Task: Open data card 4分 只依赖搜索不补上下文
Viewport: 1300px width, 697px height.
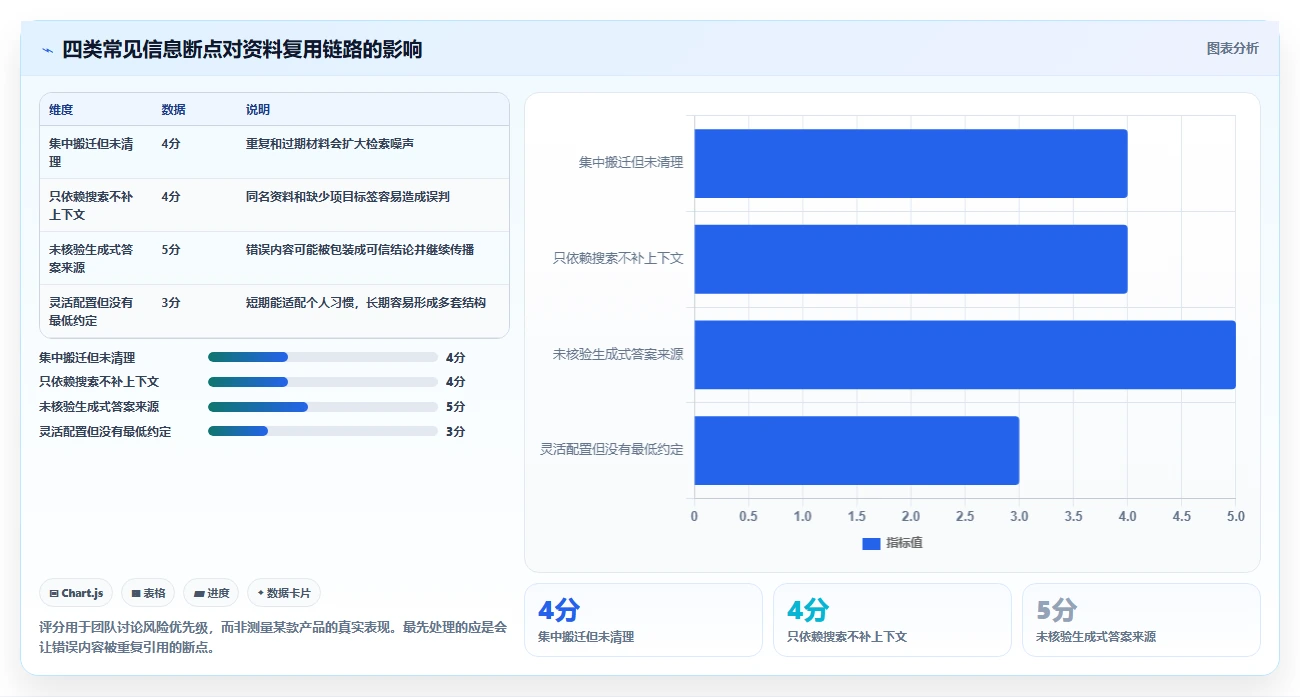Action: [x=892, y=620]
